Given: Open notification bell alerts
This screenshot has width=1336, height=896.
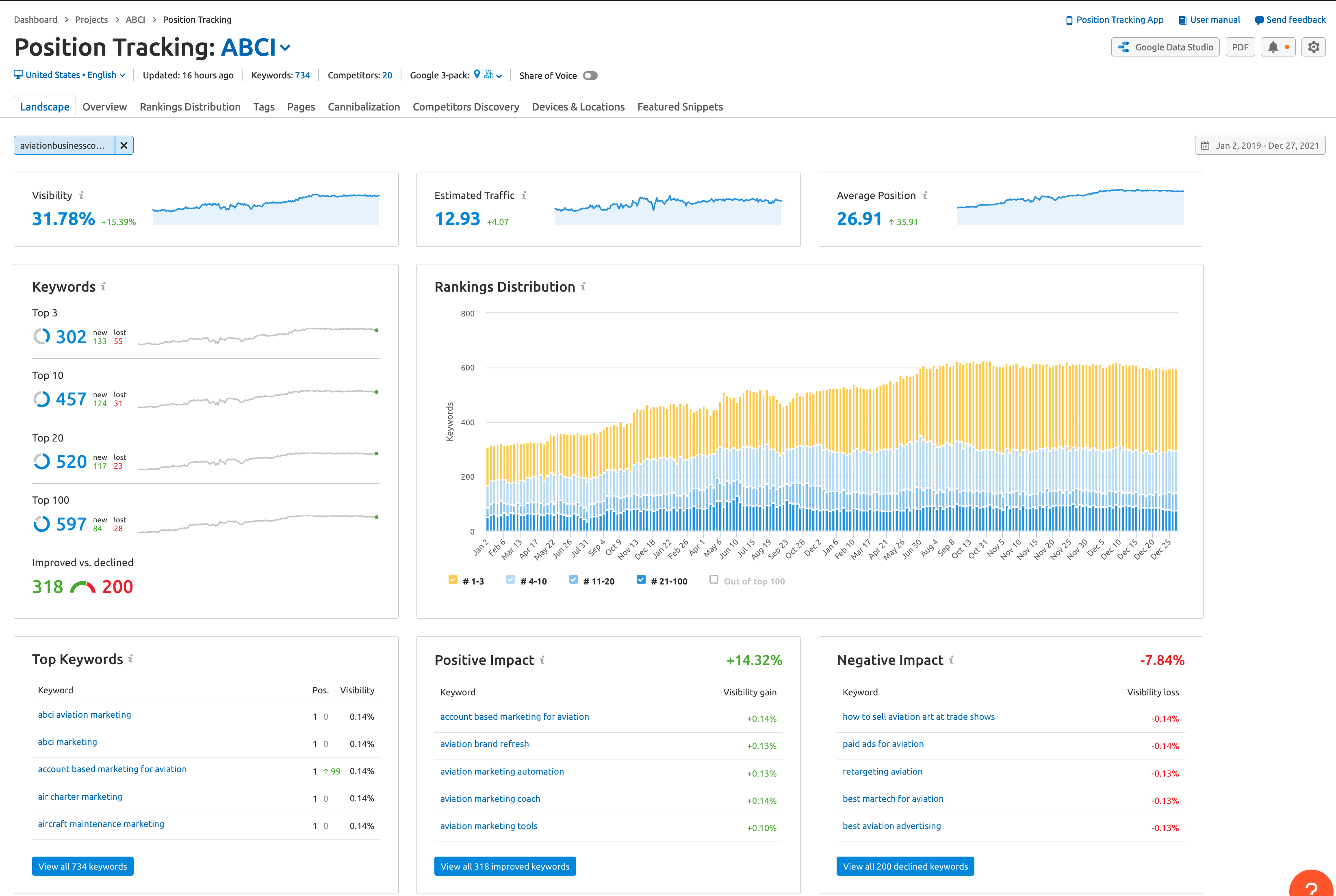Looking at the screenshot, I should 1277,48.
